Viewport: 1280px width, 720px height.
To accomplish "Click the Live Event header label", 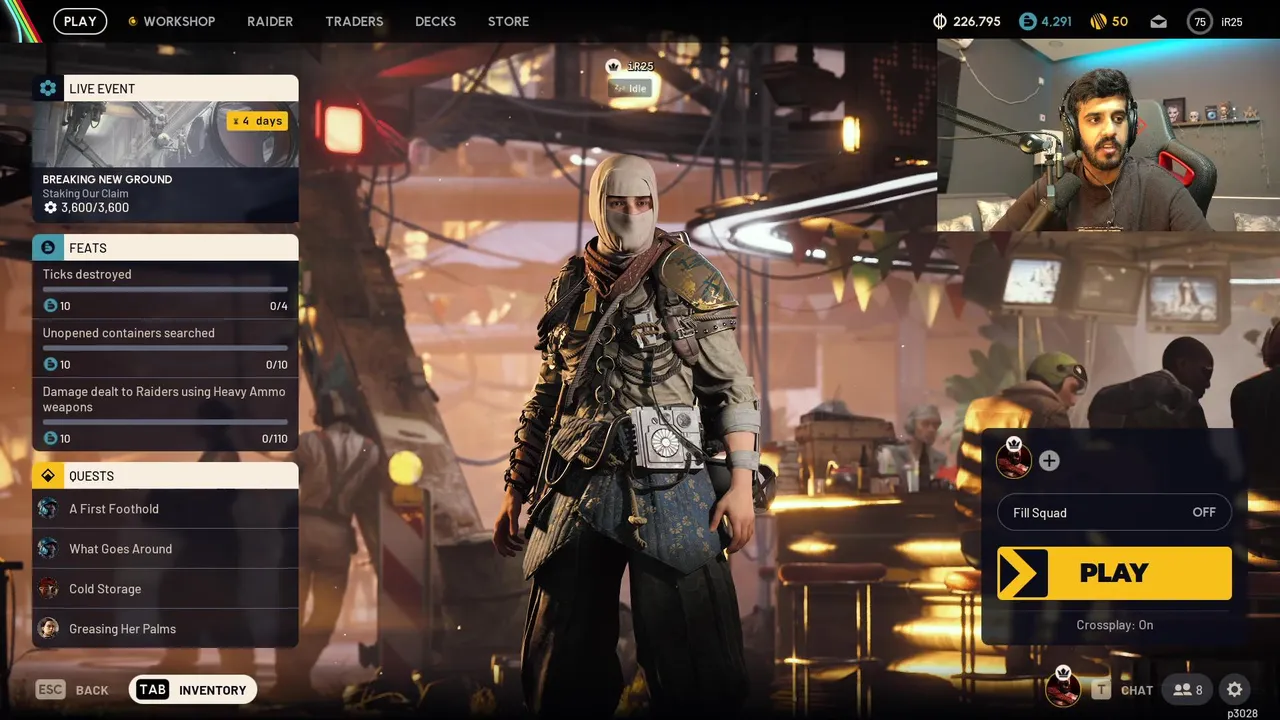I will click(102, 88).
